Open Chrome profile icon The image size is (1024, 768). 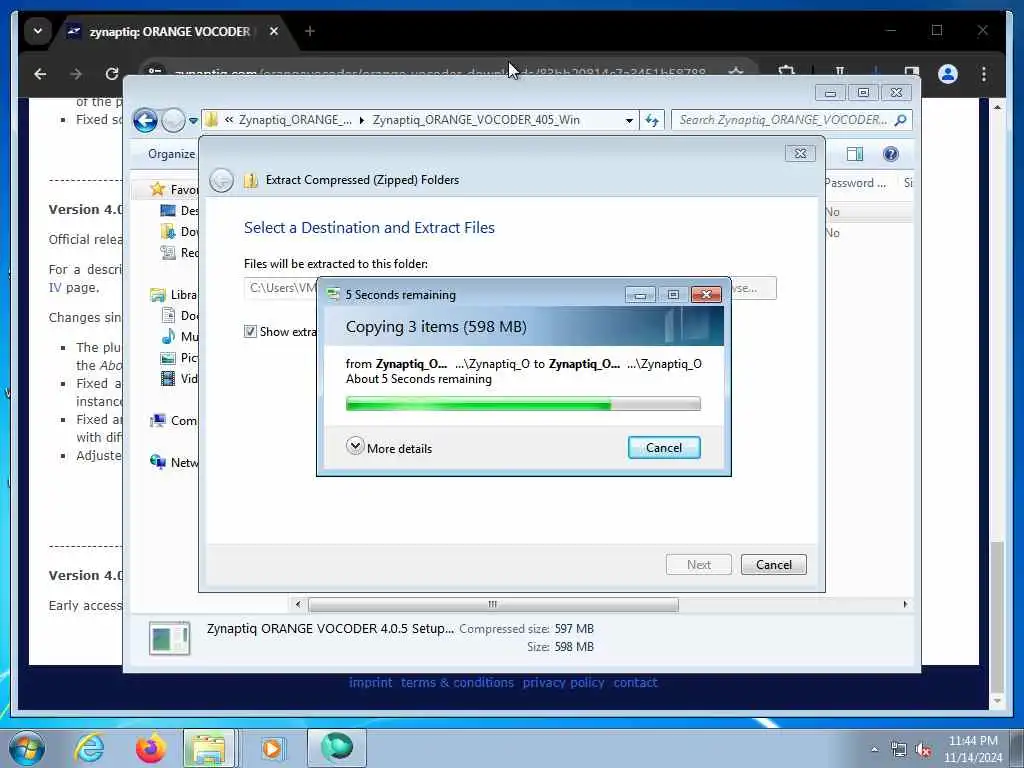[x=948, y=74]
